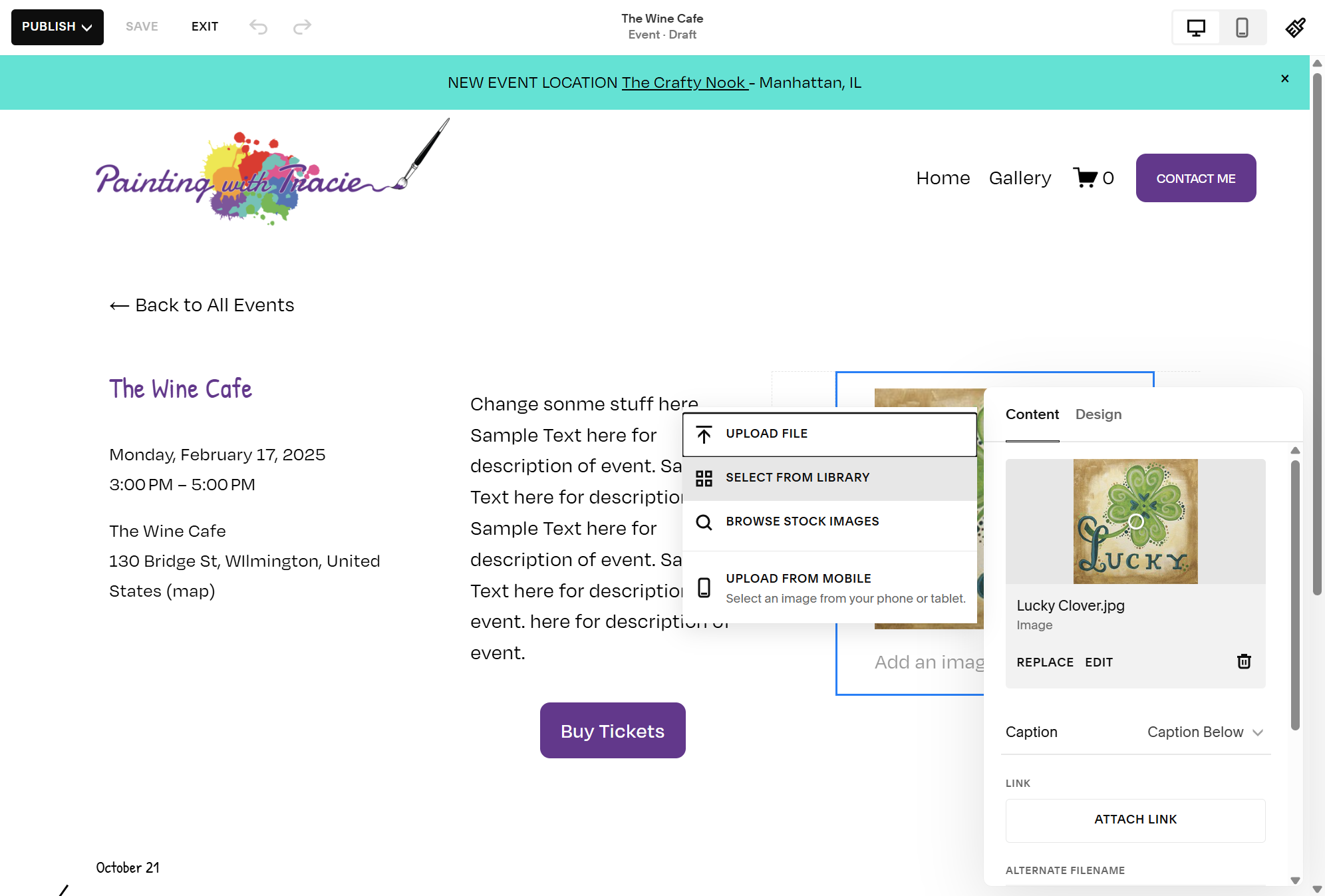Click the undo arrow icon
The height and width of the screenshot is (896, 1325).
click(x=258, y=27)
